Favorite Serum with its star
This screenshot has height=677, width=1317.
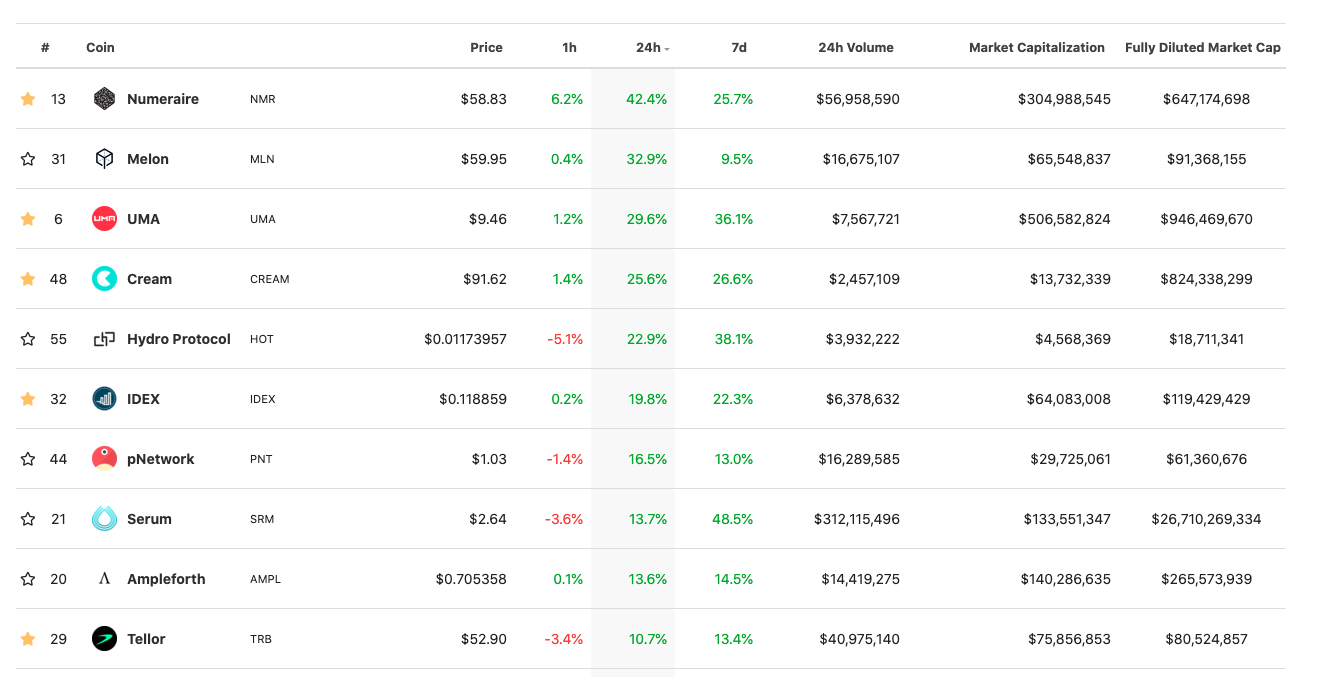click(x=28, y=519)
